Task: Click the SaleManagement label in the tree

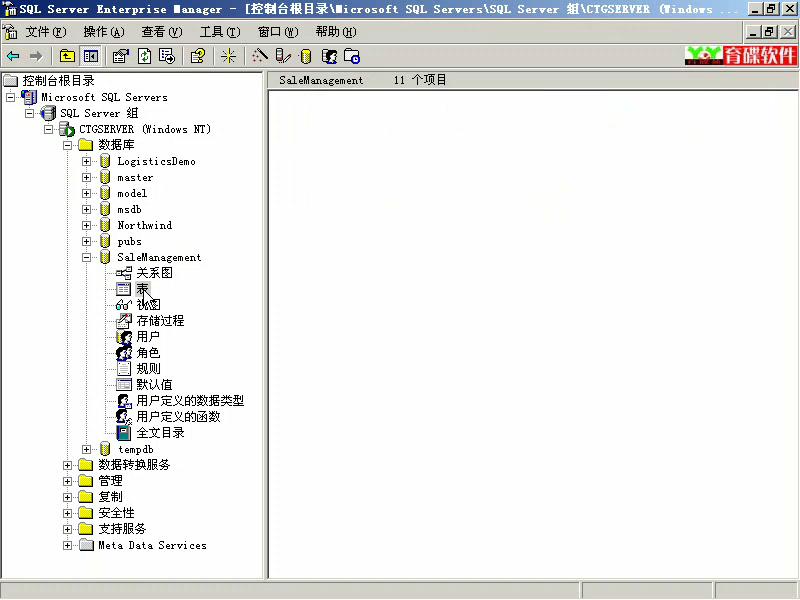Action: [159, 258]
